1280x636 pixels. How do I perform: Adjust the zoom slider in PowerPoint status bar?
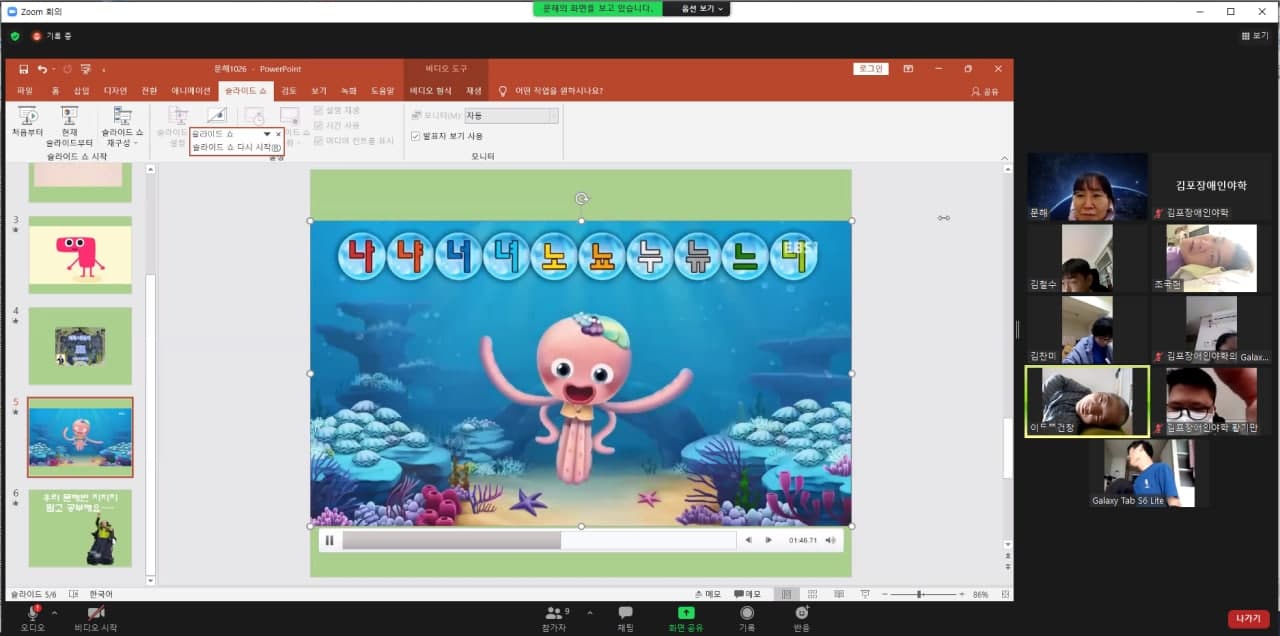click(x=920, y=594)
